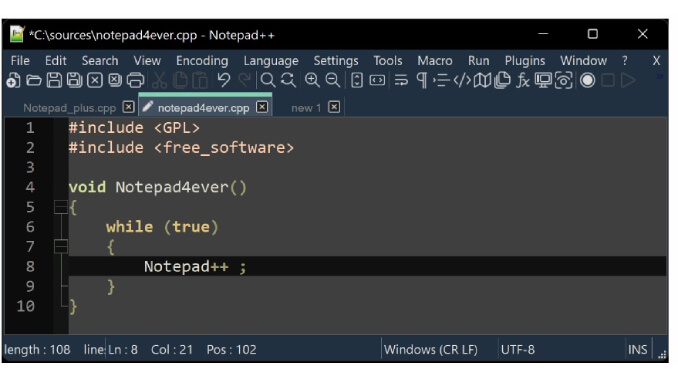
Task: Click "Ln : 8 Col : 21" status field
Action: pyautogui.click(x=150, y=349)
